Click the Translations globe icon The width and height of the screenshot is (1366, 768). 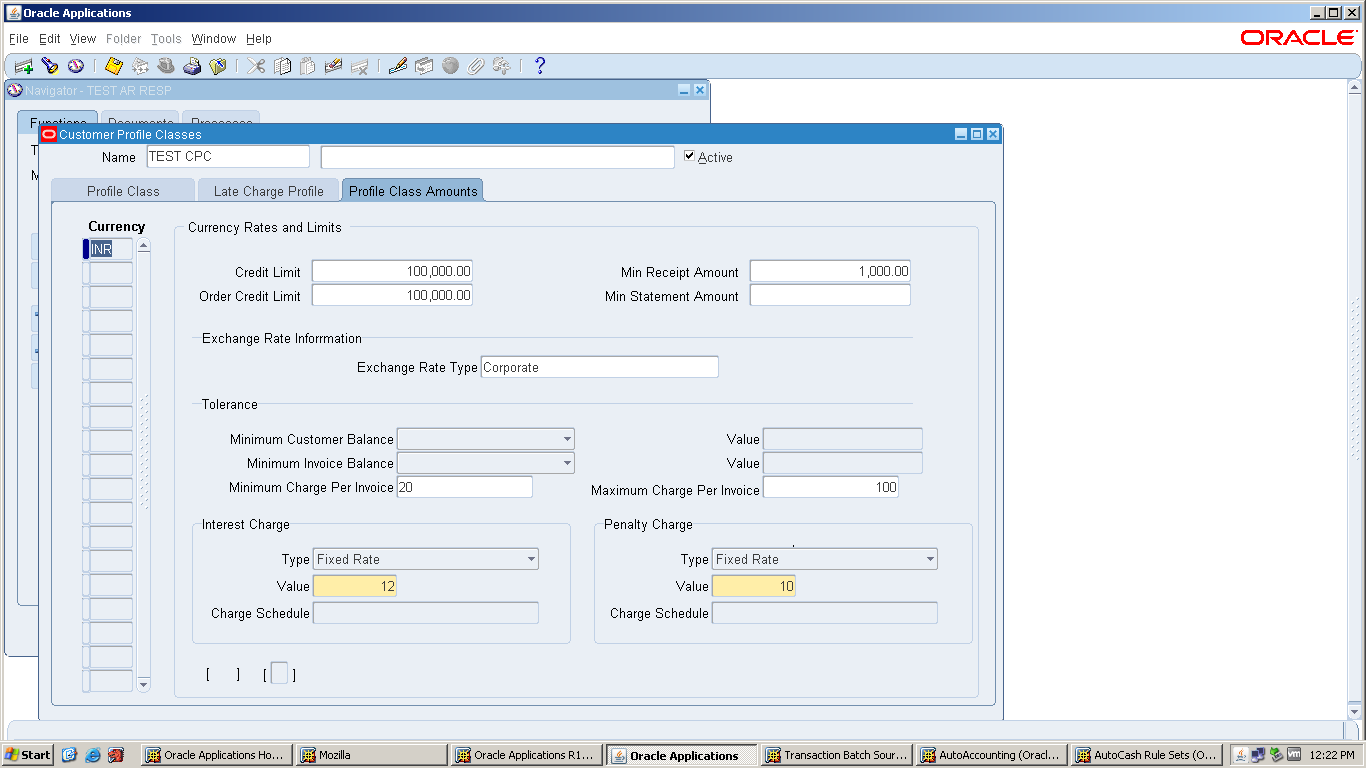452,66
